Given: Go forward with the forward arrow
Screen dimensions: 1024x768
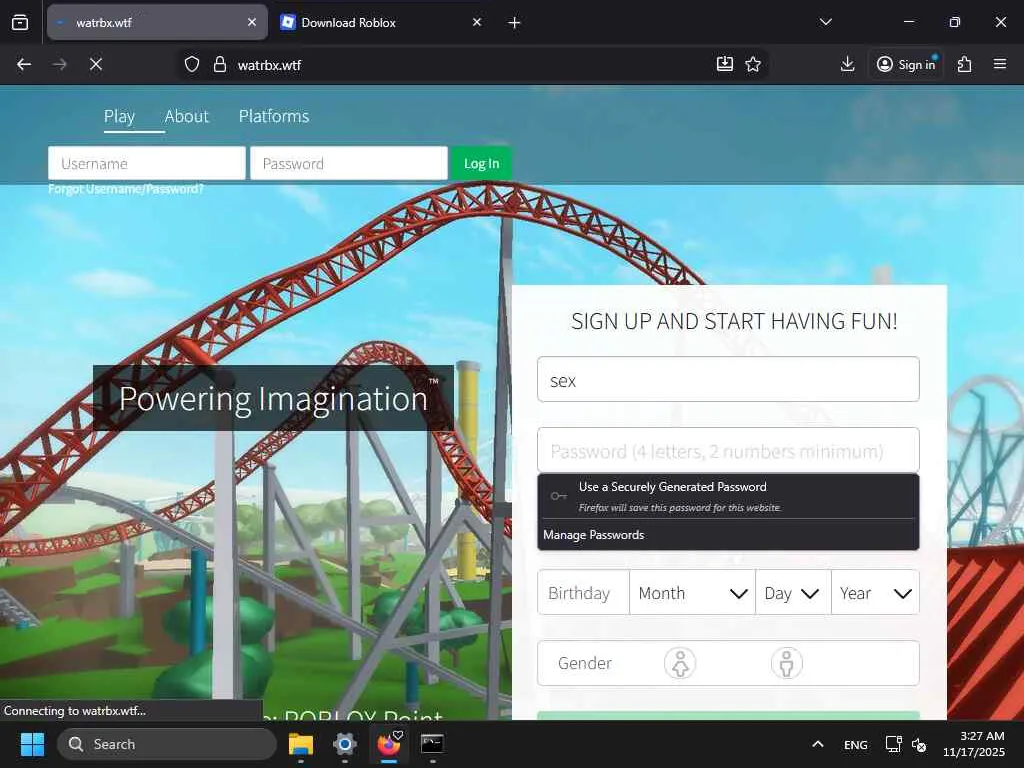Looking at the screenshot, I should click(x=59, y=64).
